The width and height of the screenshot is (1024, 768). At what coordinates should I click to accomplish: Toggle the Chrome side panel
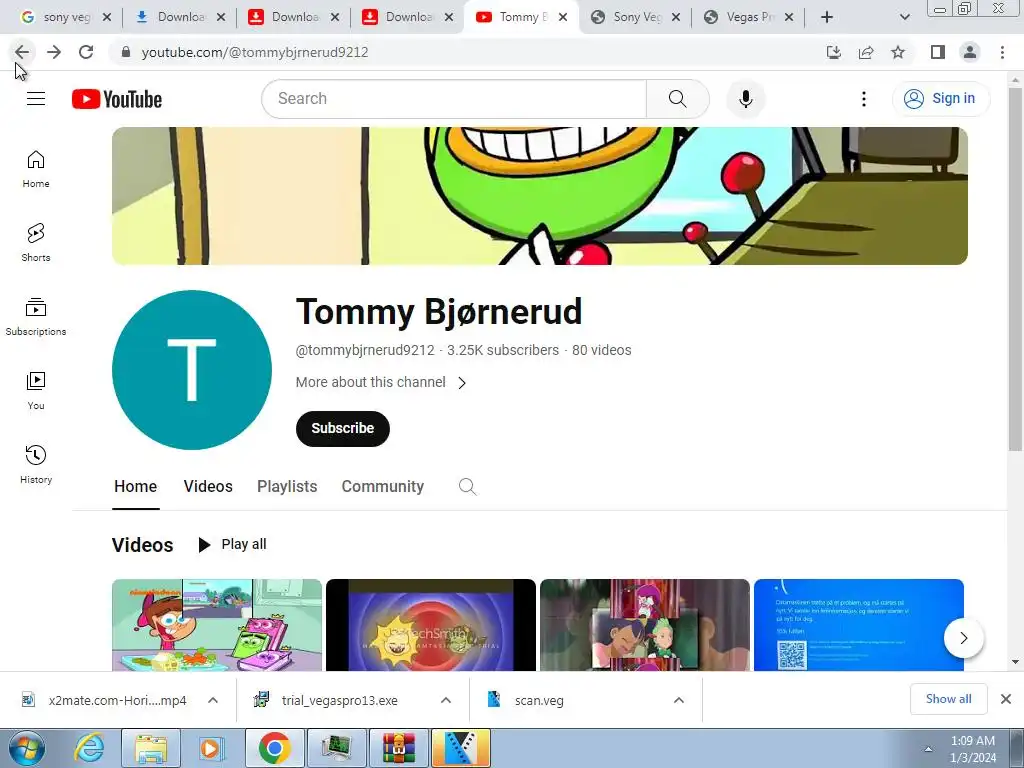(x=938, y=52)
